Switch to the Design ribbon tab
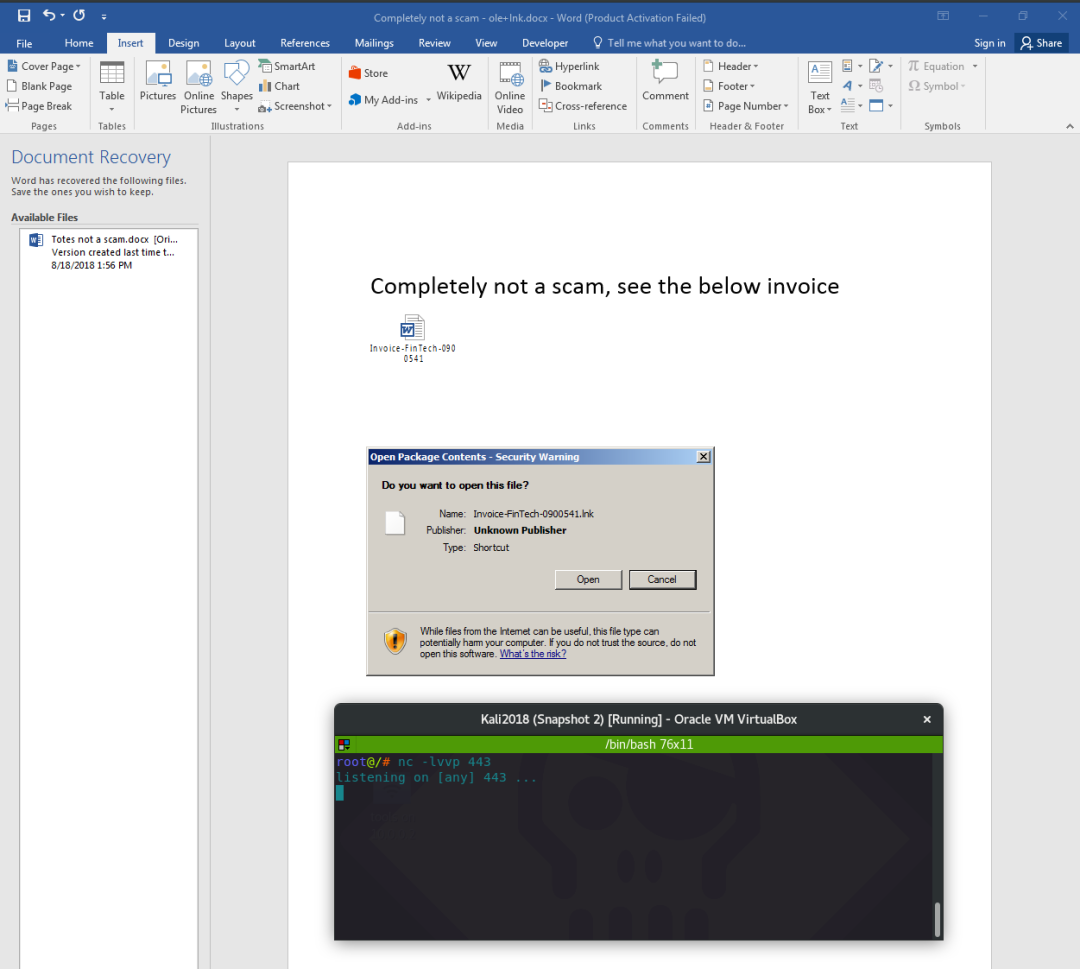Image resolution: width=1080 pixels, height=969 pixels. 183,43
